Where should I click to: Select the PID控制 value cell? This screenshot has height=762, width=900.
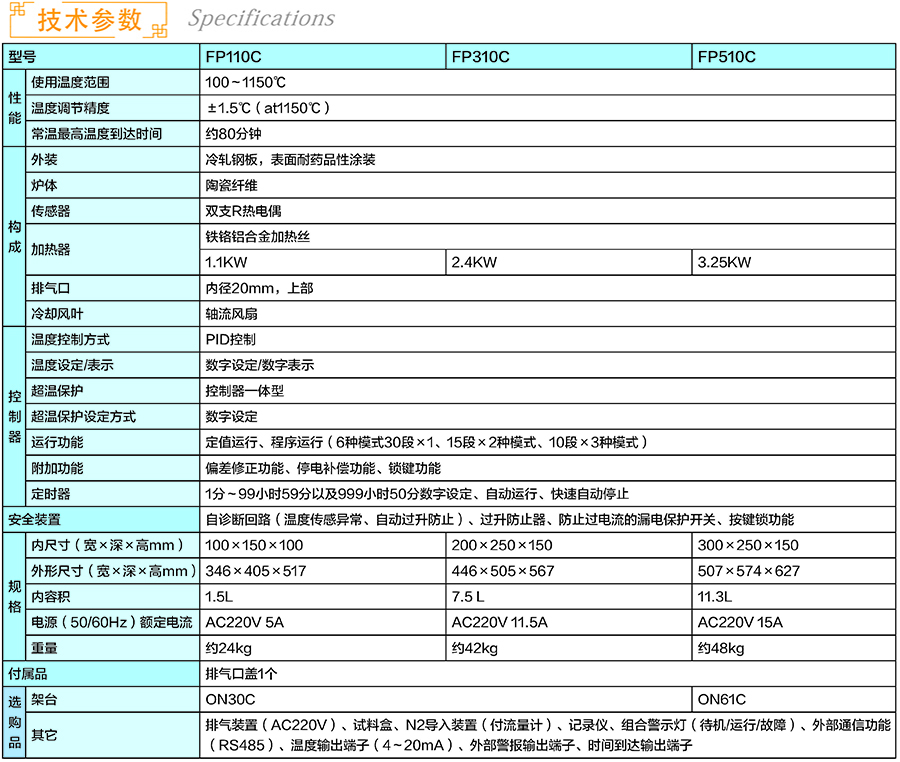tap(230, 340)
